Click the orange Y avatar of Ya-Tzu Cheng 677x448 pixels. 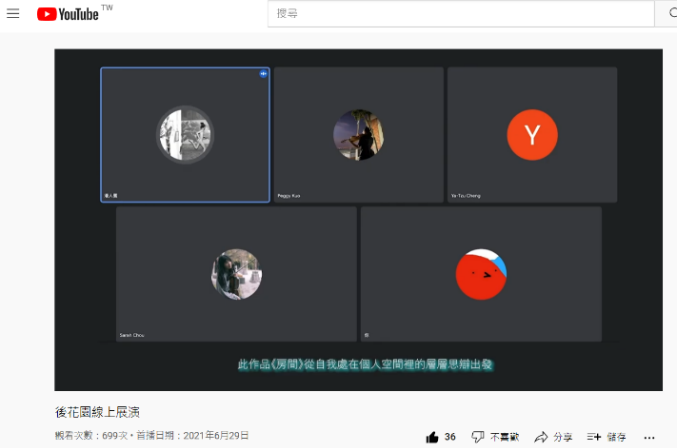coord(532,135)
